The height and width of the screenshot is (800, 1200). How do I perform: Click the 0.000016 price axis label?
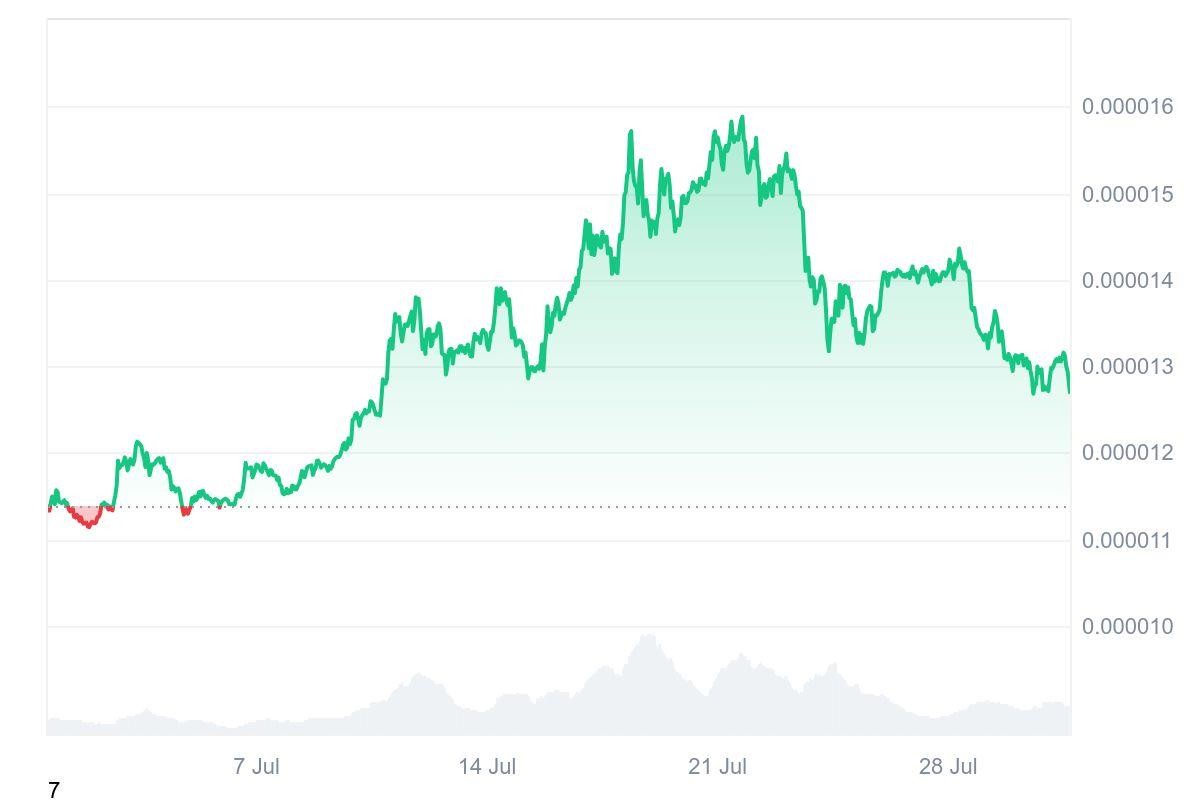coord(1127,107)
